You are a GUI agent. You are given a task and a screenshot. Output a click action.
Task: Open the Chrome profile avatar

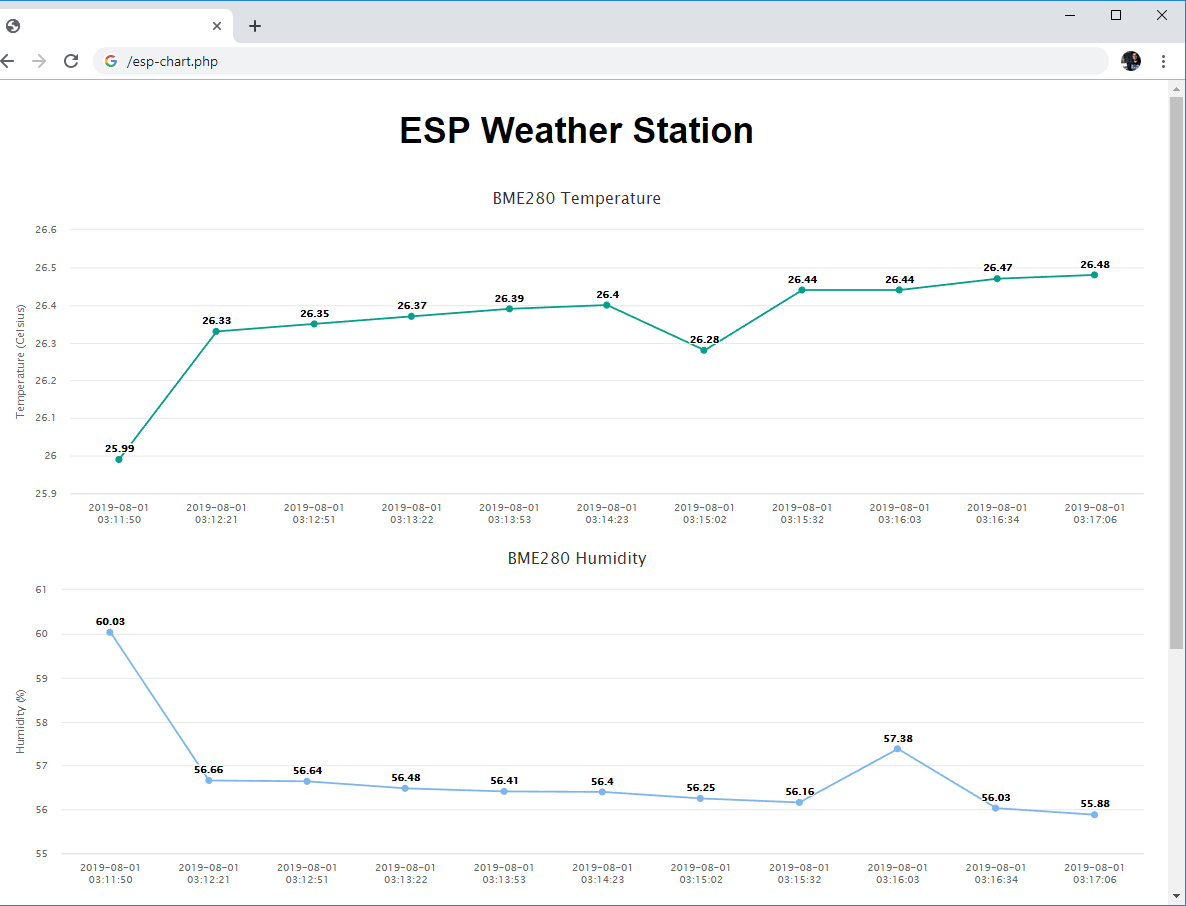1130,61
